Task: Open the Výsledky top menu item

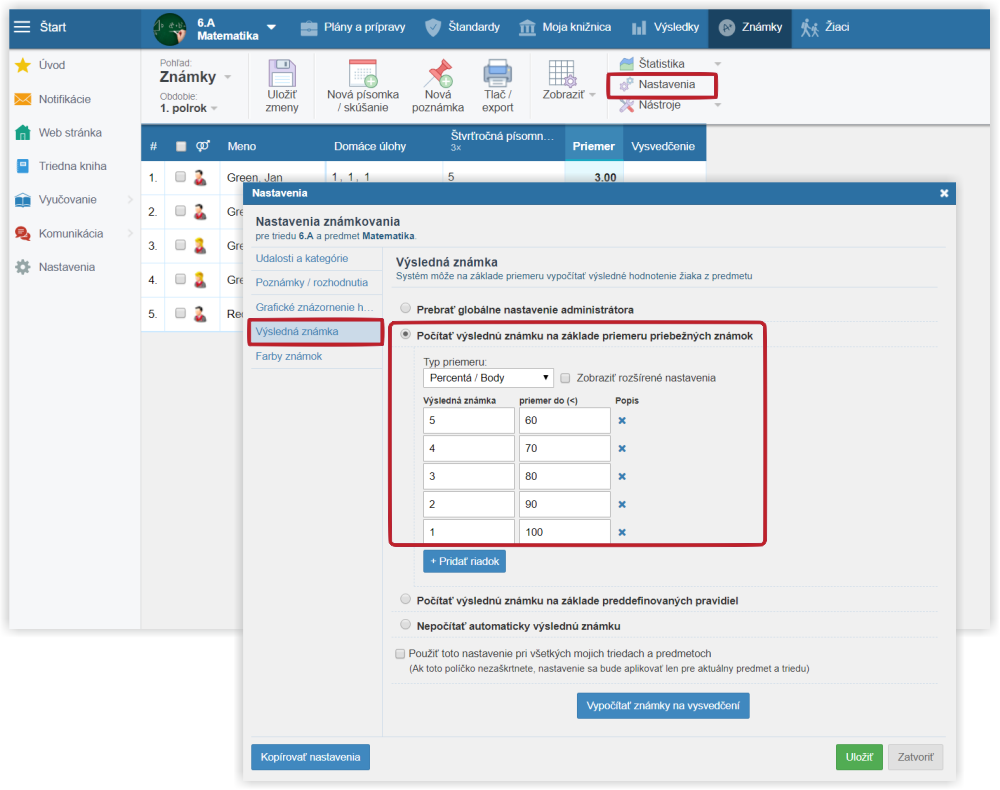Action: coord(666,27)
